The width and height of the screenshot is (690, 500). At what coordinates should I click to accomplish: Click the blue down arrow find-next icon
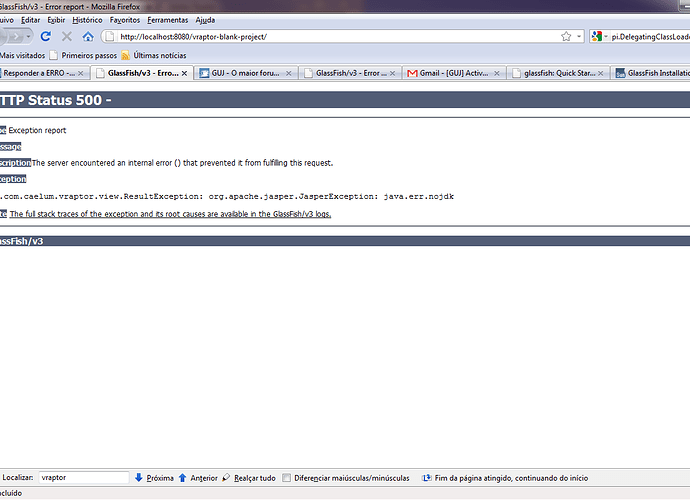139,478
